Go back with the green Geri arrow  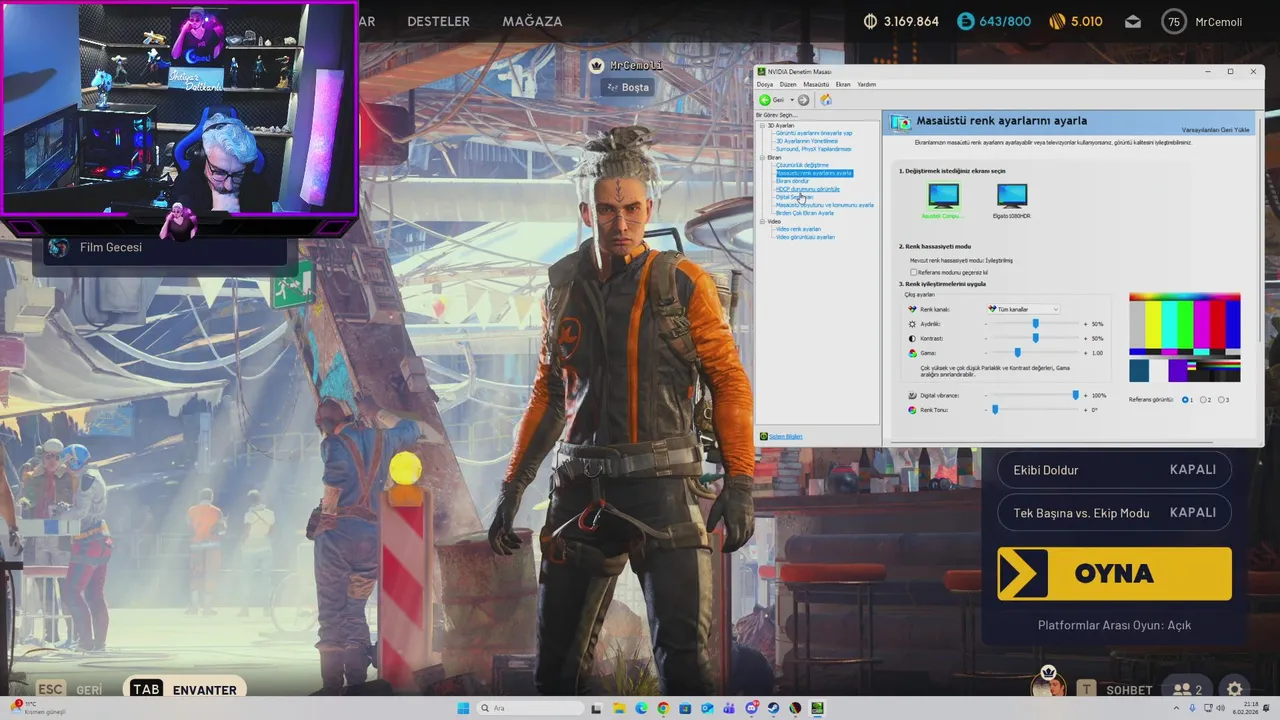[x=765, y=100]
